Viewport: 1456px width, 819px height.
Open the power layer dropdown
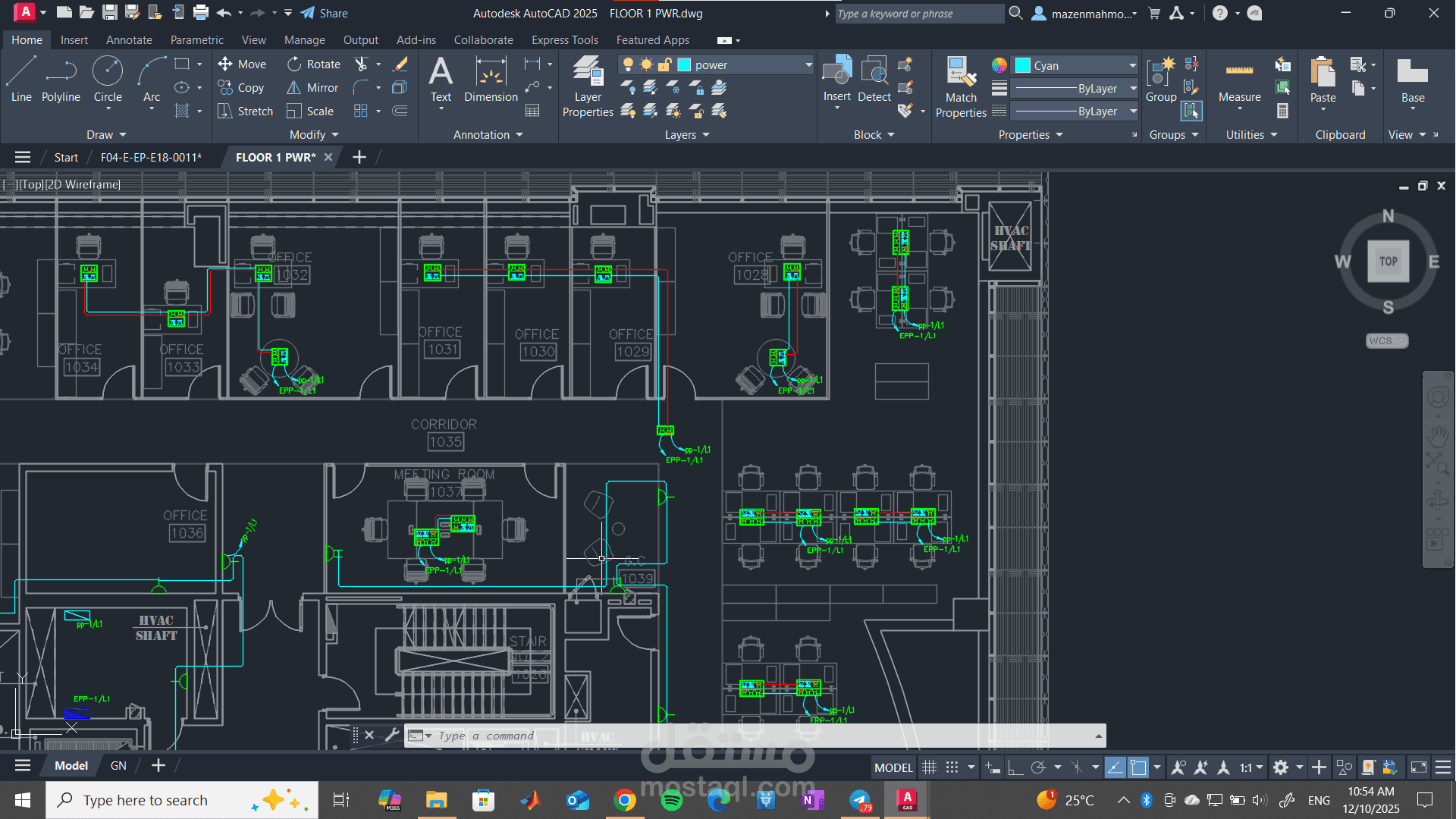point(808,65)
